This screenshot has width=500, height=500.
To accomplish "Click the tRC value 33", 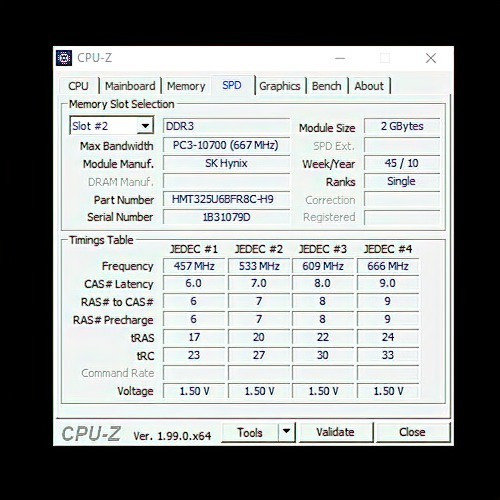I will tap(388, 355).
